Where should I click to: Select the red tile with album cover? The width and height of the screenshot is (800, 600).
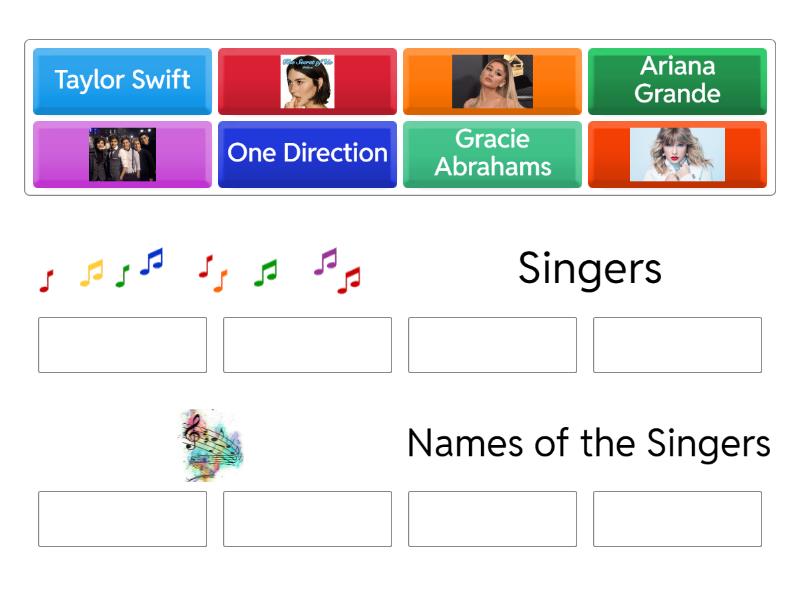click(x=307, y=80)
